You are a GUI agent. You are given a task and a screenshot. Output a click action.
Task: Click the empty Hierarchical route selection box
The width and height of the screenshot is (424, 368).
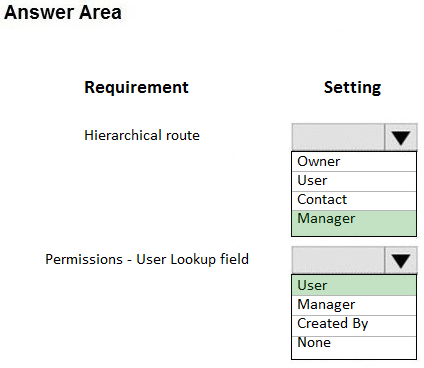(338, 137)
